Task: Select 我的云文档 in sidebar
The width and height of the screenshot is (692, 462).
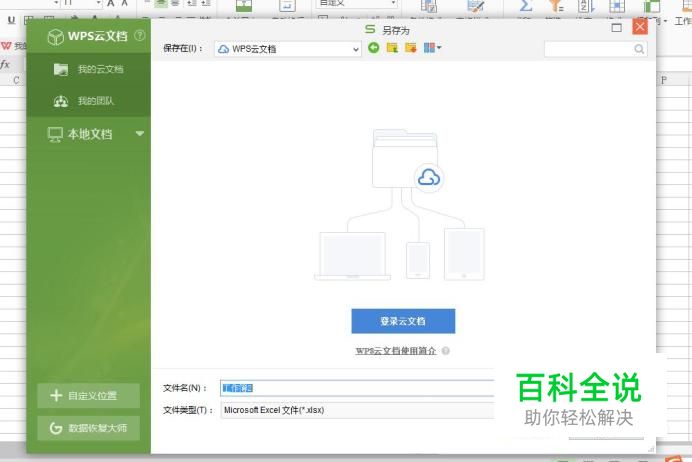Action: click(x=88, y=69)
